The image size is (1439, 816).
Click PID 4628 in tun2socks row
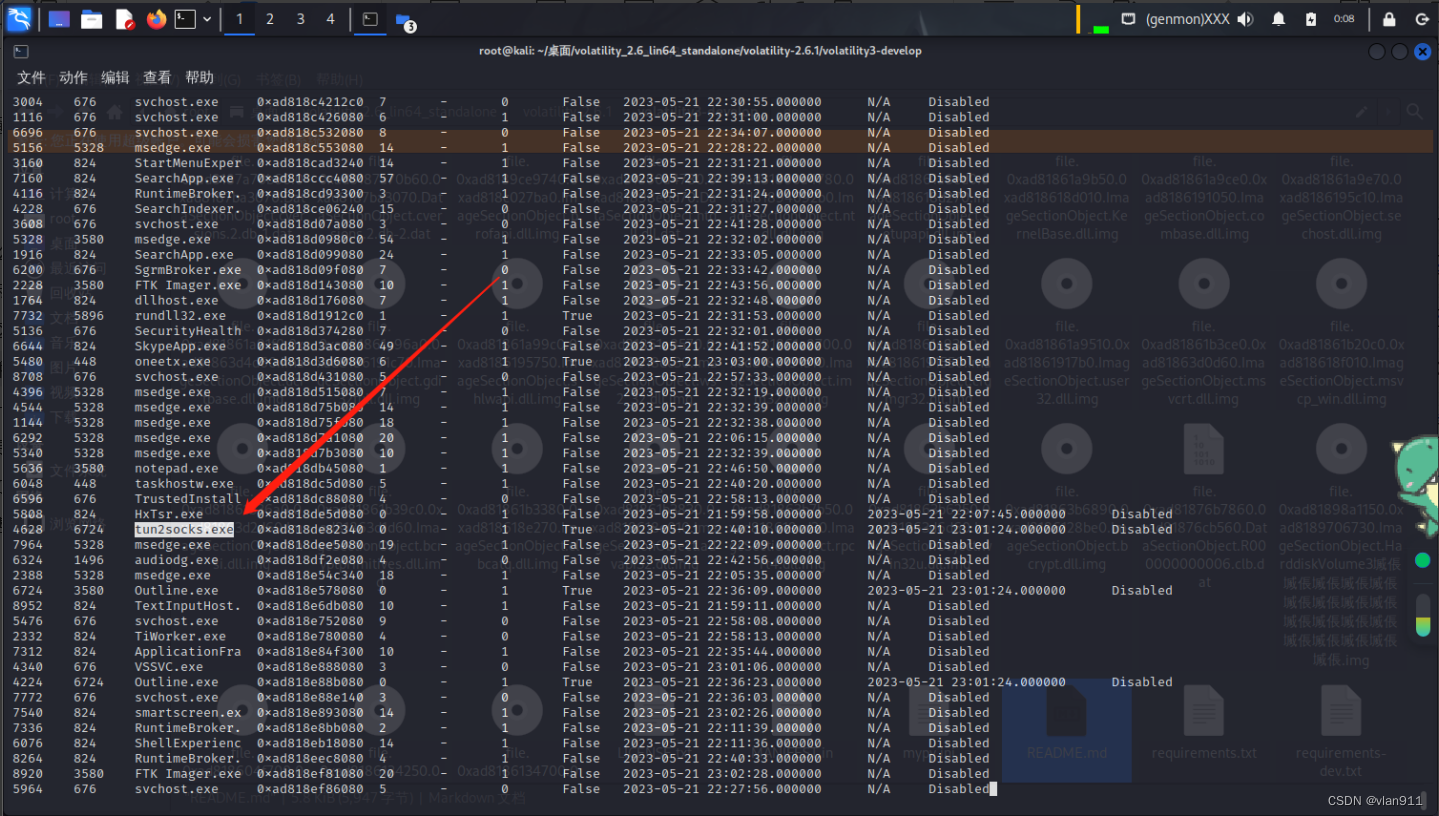tap(28, 530)
